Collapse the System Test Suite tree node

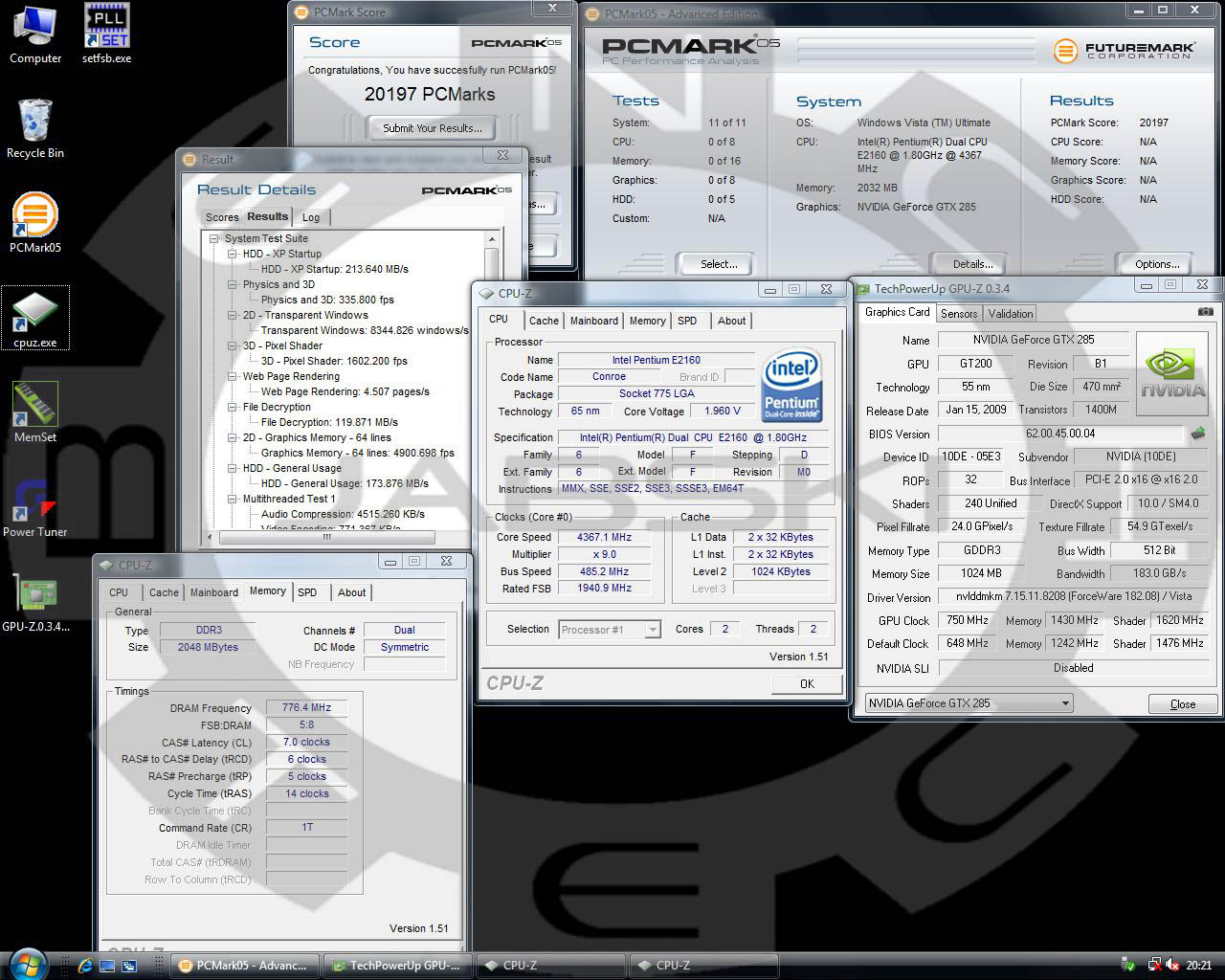216,238
